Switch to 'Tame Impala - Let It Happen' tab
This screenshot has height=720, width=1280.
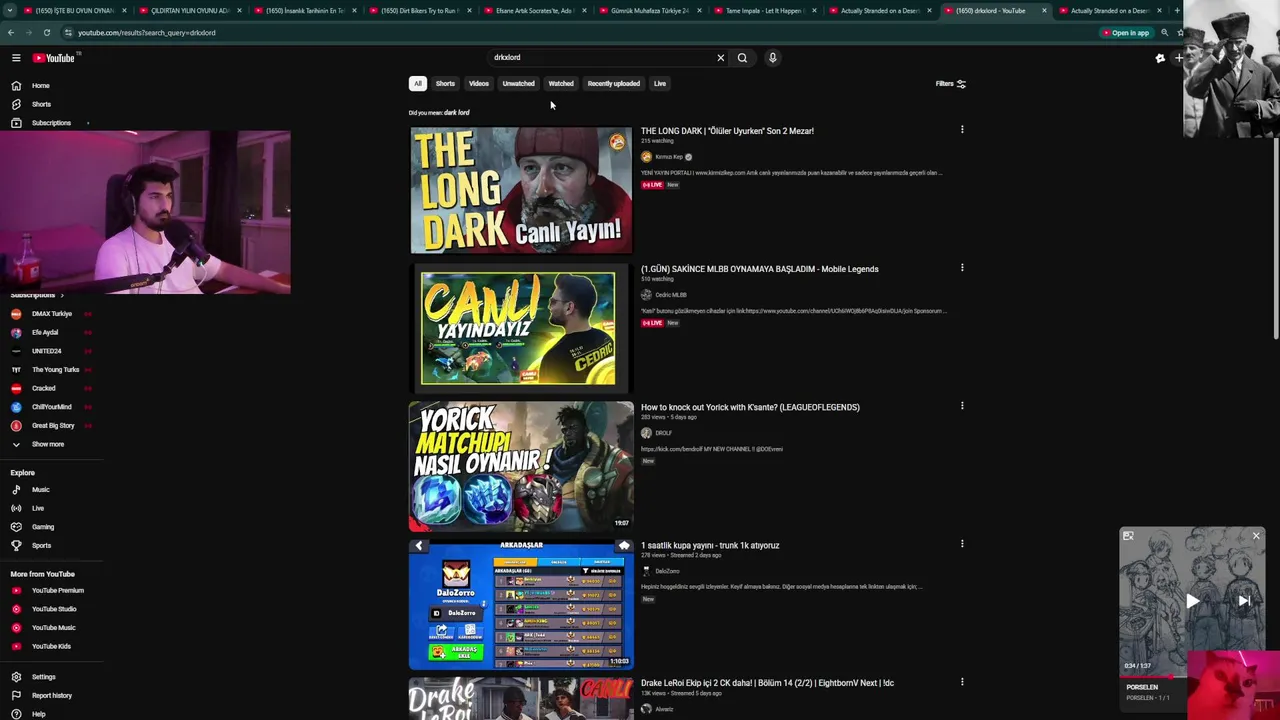click(x=764, y=11)
